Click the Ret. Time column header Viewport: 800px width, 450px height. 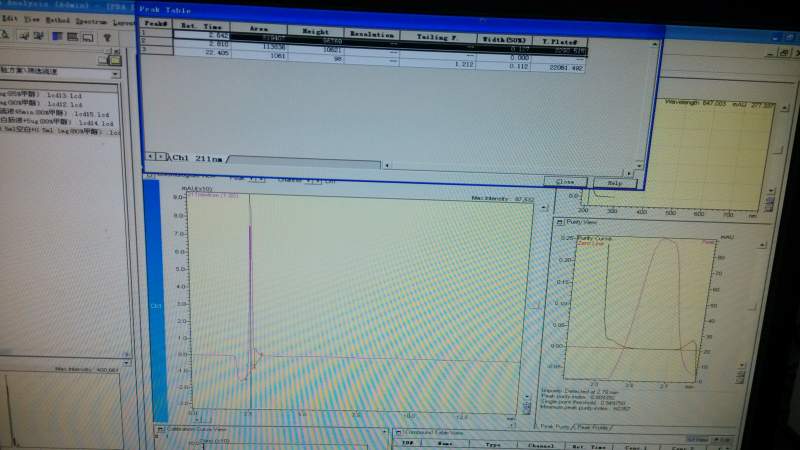[202, 26]
